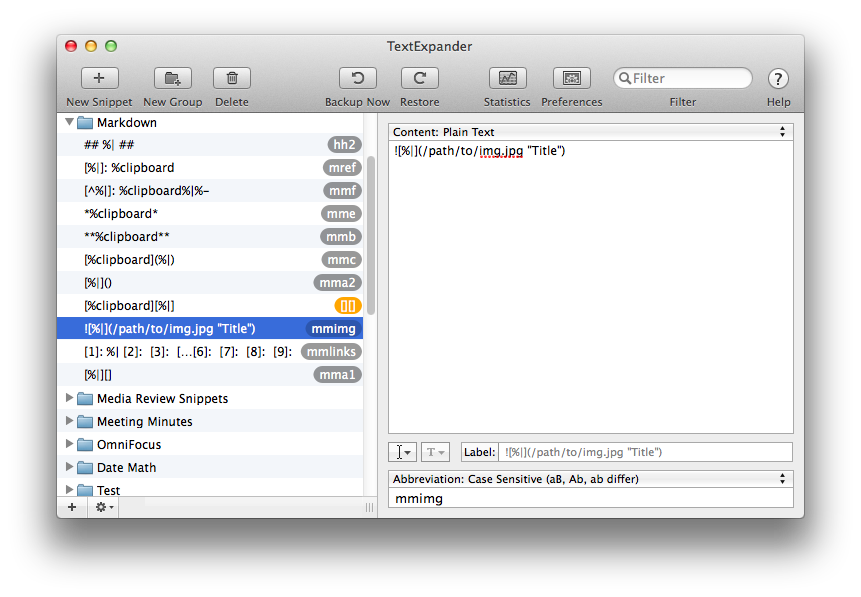This screenshot has height=597, width=861.
Task: Click the New Snippet plus icon
Action: point(99,78)
